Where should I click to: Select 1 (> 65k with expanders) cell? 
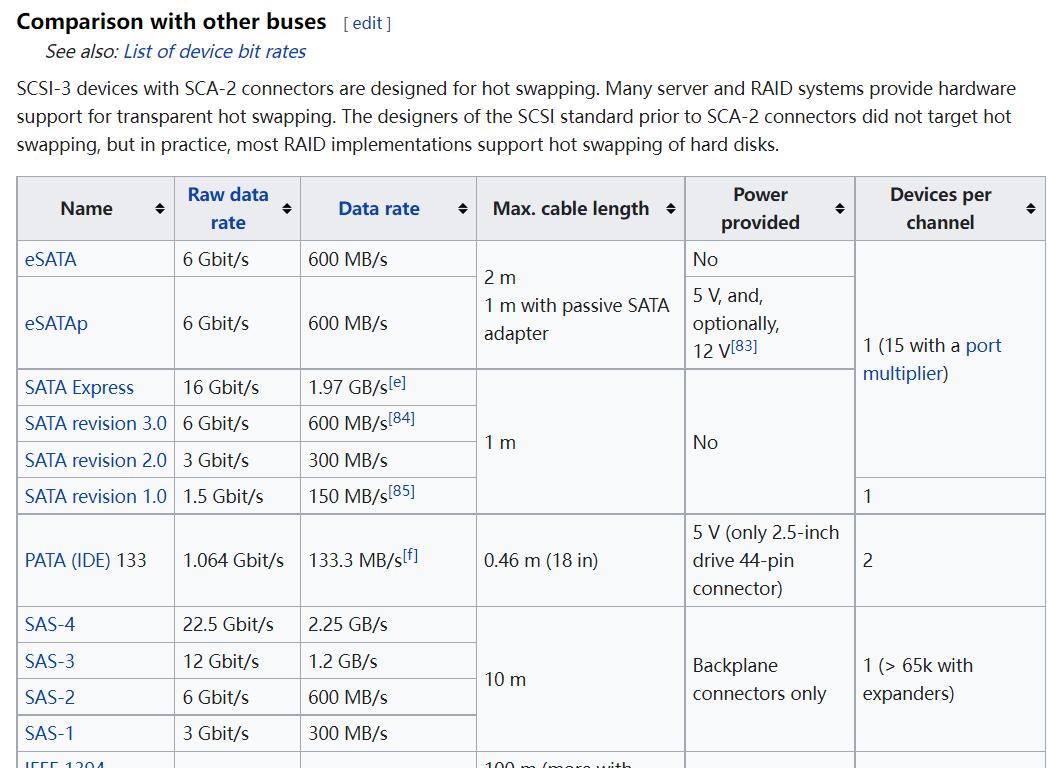point(950,679)
